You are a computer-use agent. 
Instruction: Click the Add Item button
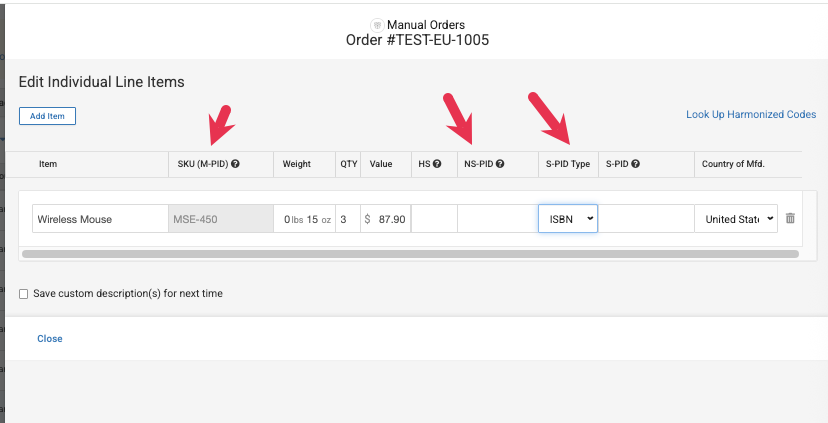(48, 116)
